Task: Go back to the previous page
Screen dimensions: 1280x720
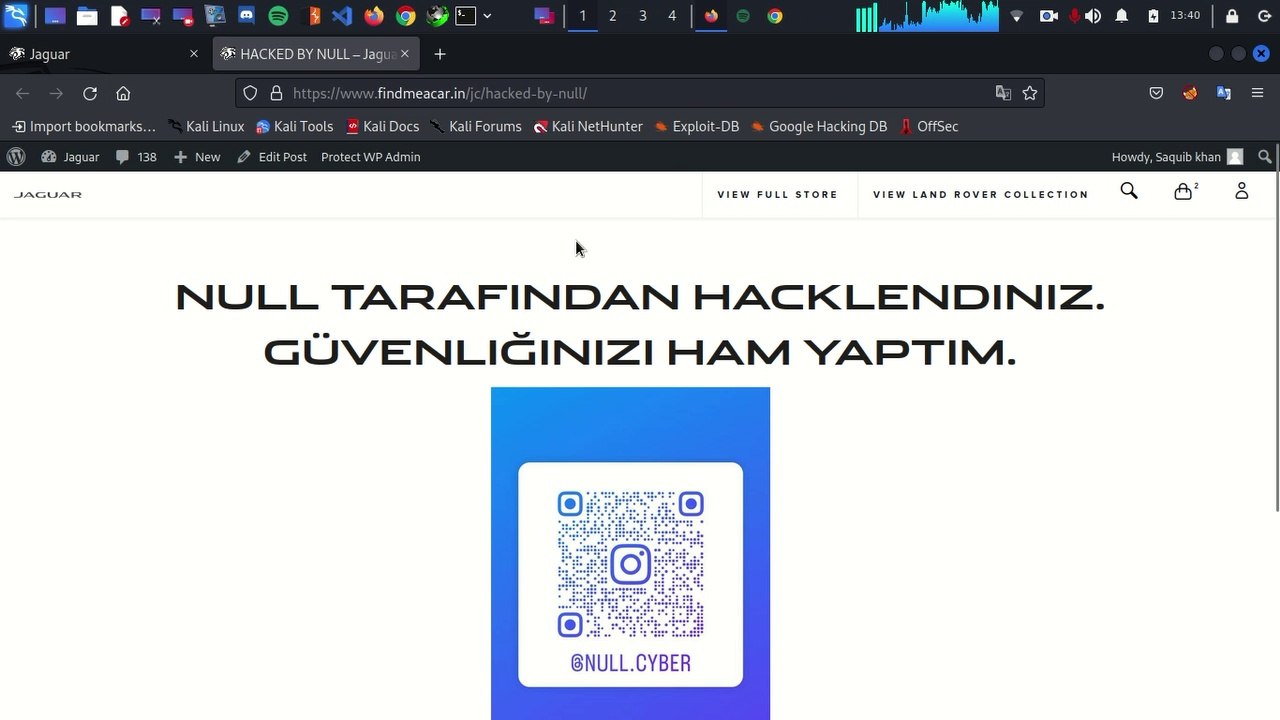Action: tap(23, 93)
